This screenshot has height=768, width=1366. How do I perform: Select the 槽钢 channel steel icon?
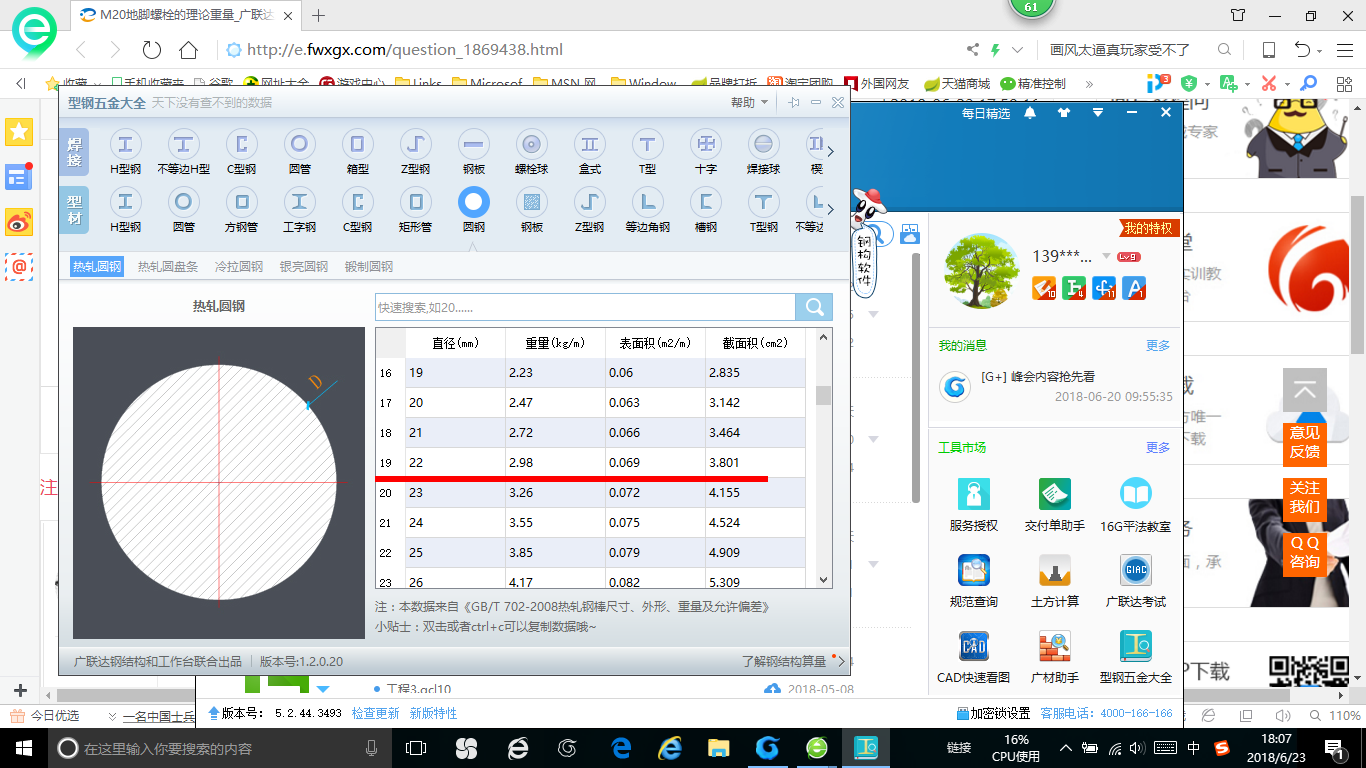point(706,210)
